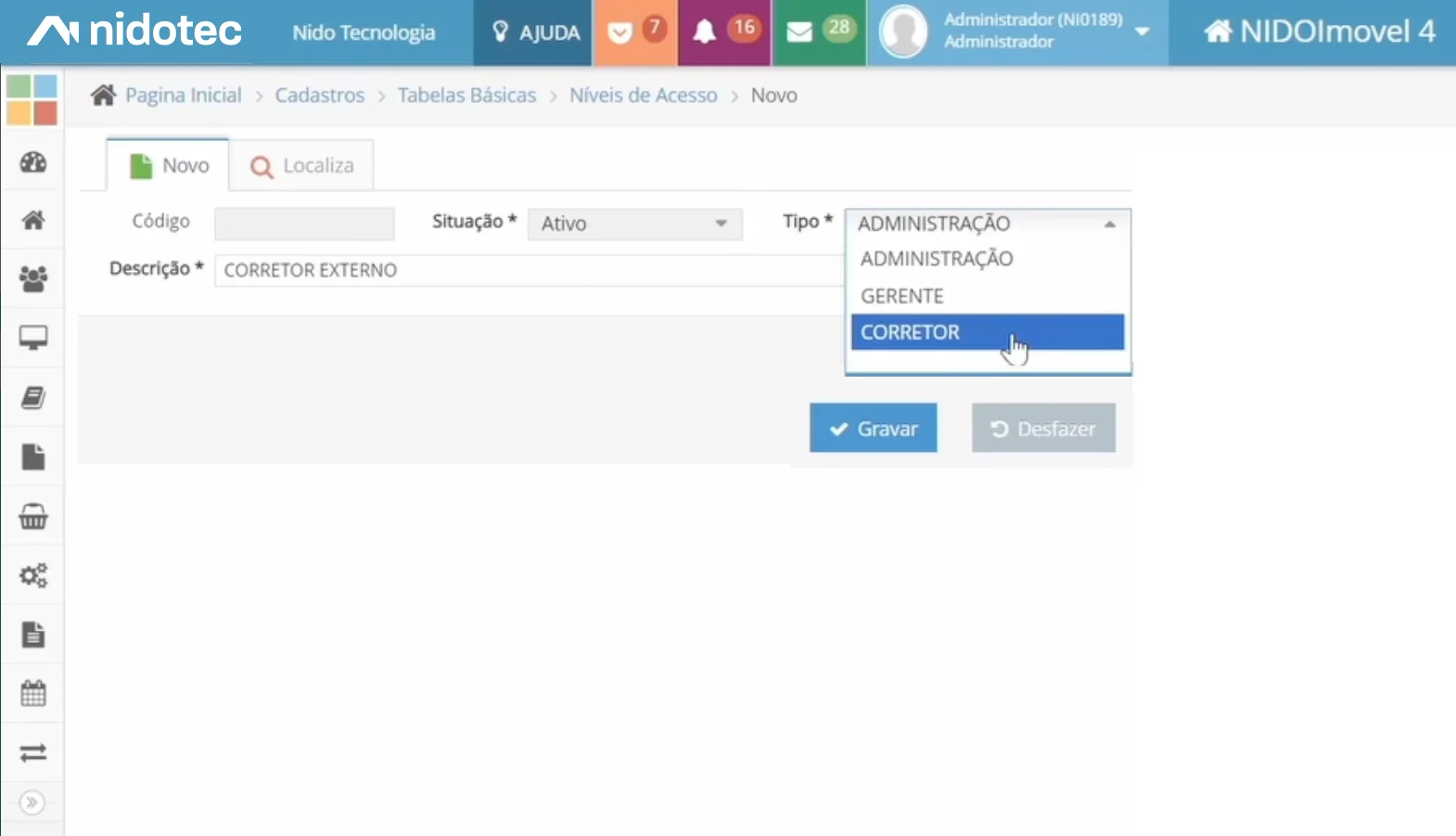Click the house icon in the sidebar
This screenshot has height=836, width=1456.
click(x=33, y=220)
